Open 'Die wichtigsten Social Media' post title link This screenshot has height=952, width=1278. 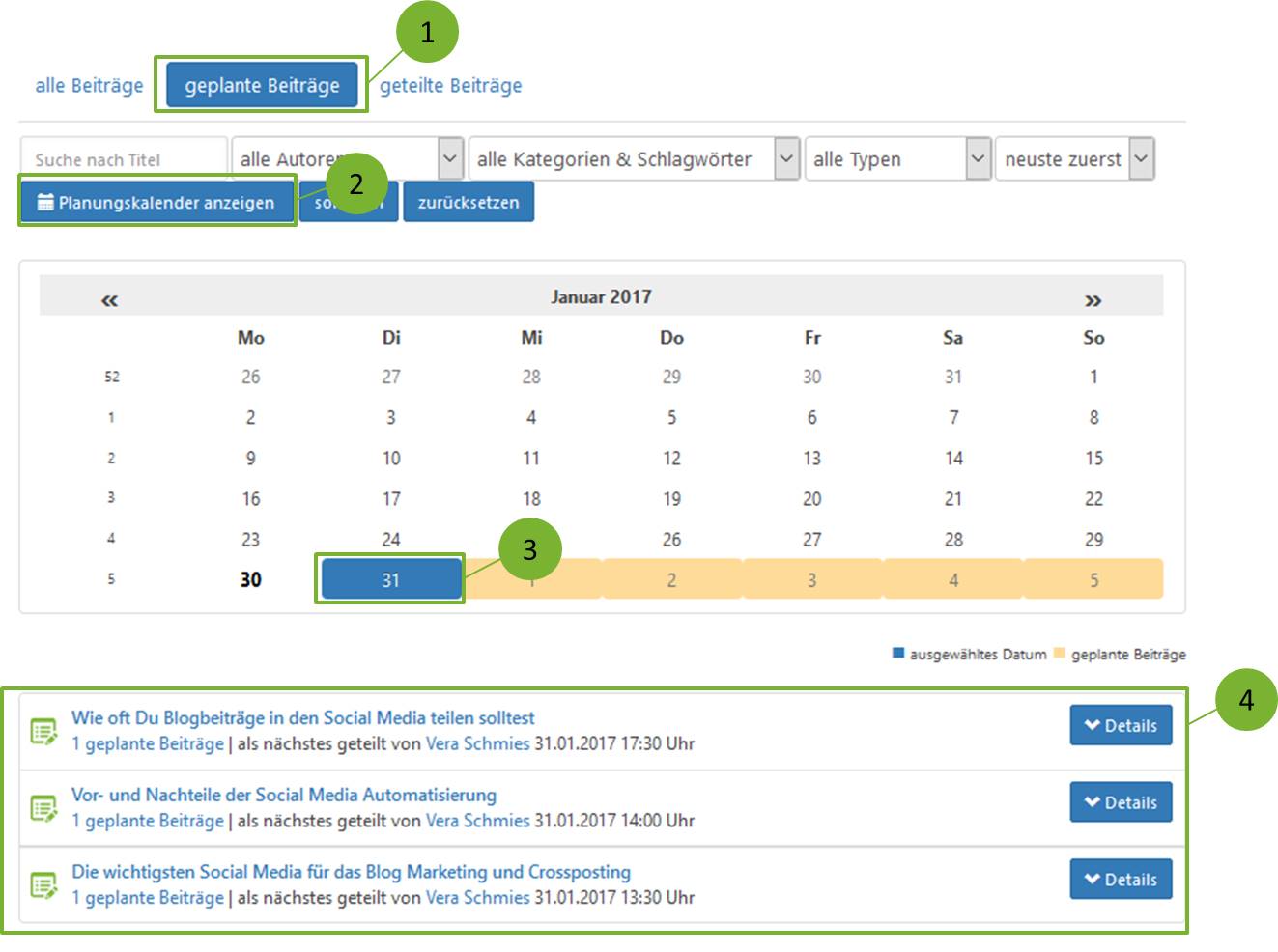tap(351, 872)
